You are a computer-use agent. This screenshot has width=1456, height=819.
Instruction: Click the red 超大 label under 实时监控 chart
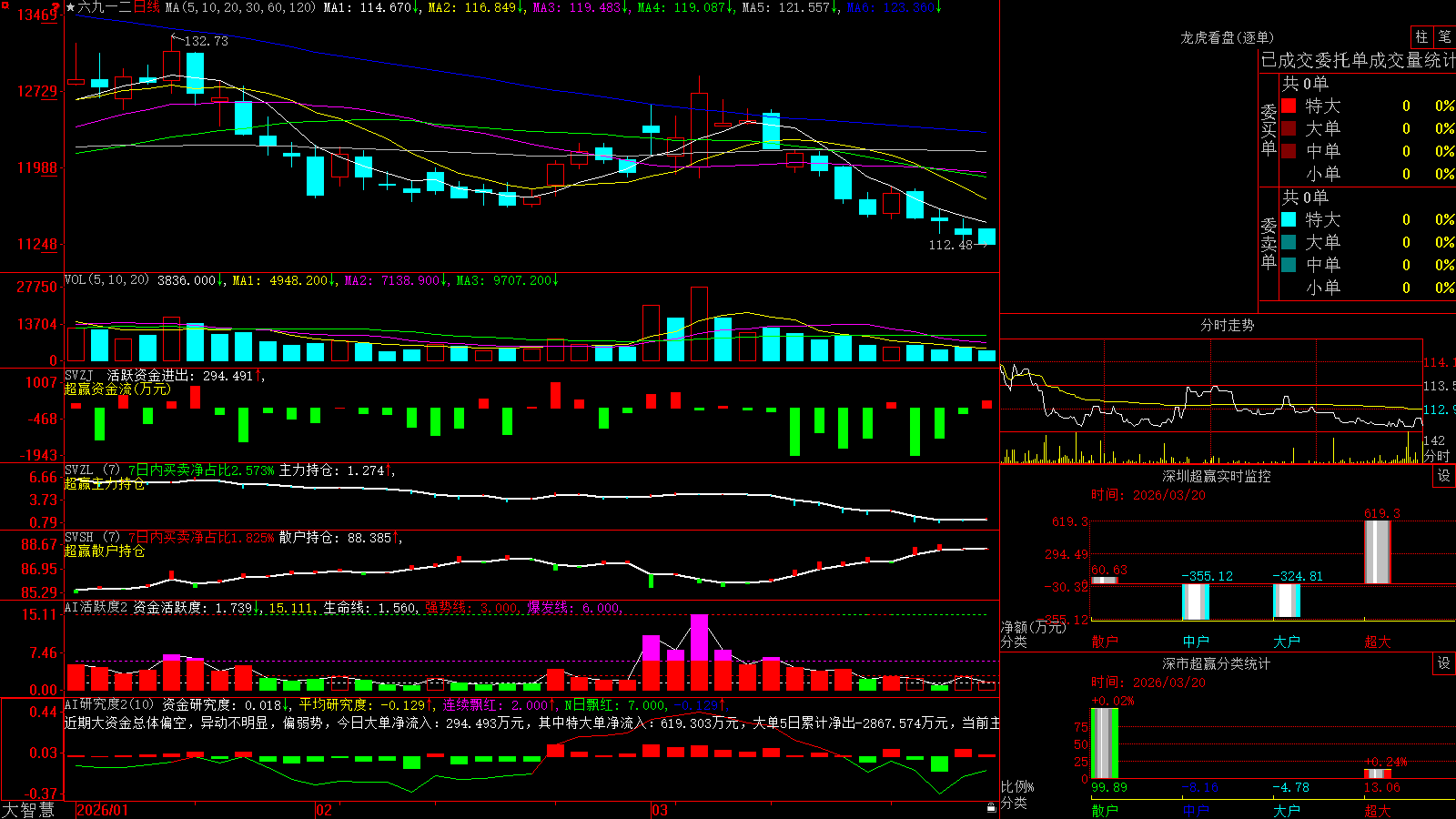pyautogui.click(x=1378, y=642)
